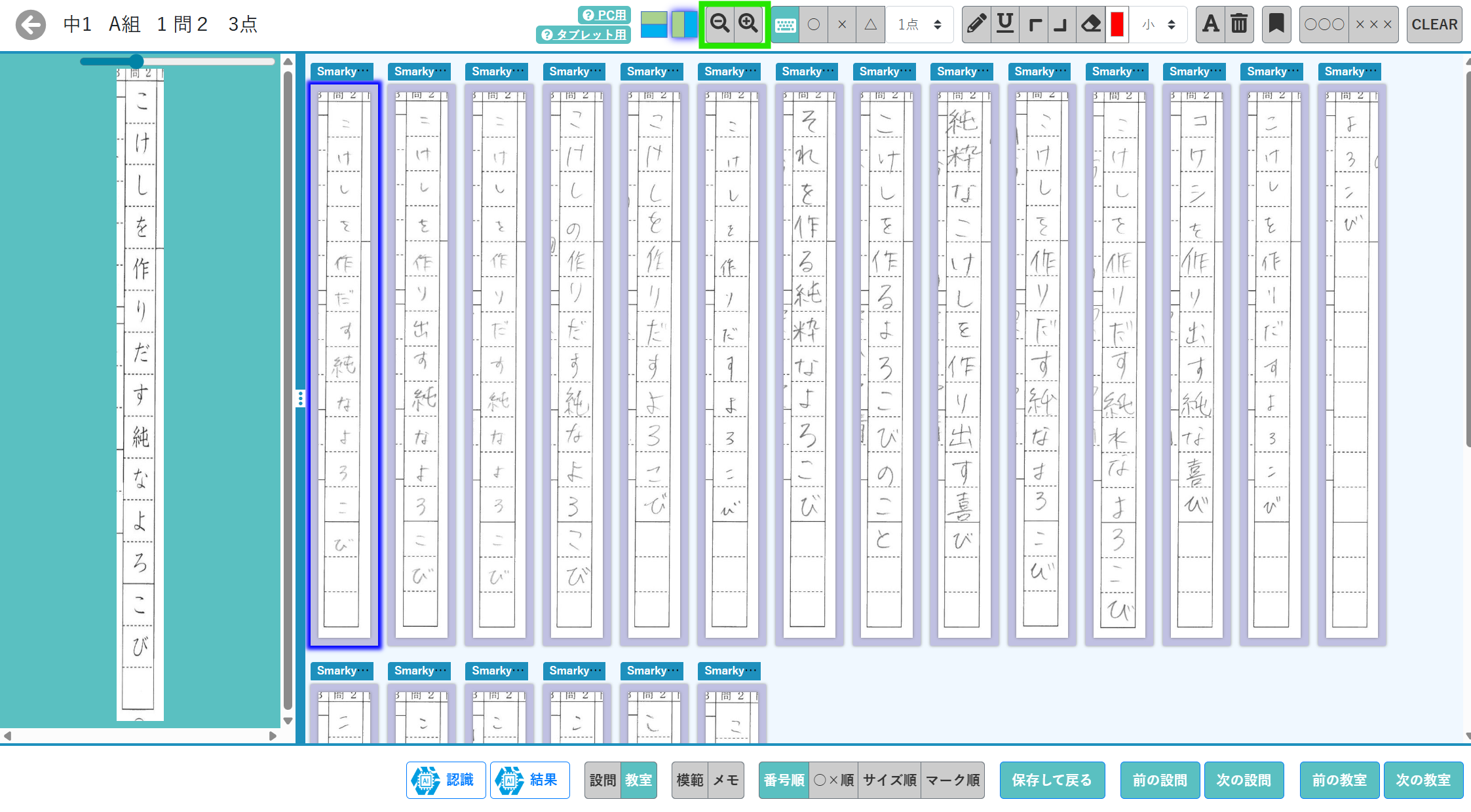Select the サイズ順 sort tab

(889, 780)
